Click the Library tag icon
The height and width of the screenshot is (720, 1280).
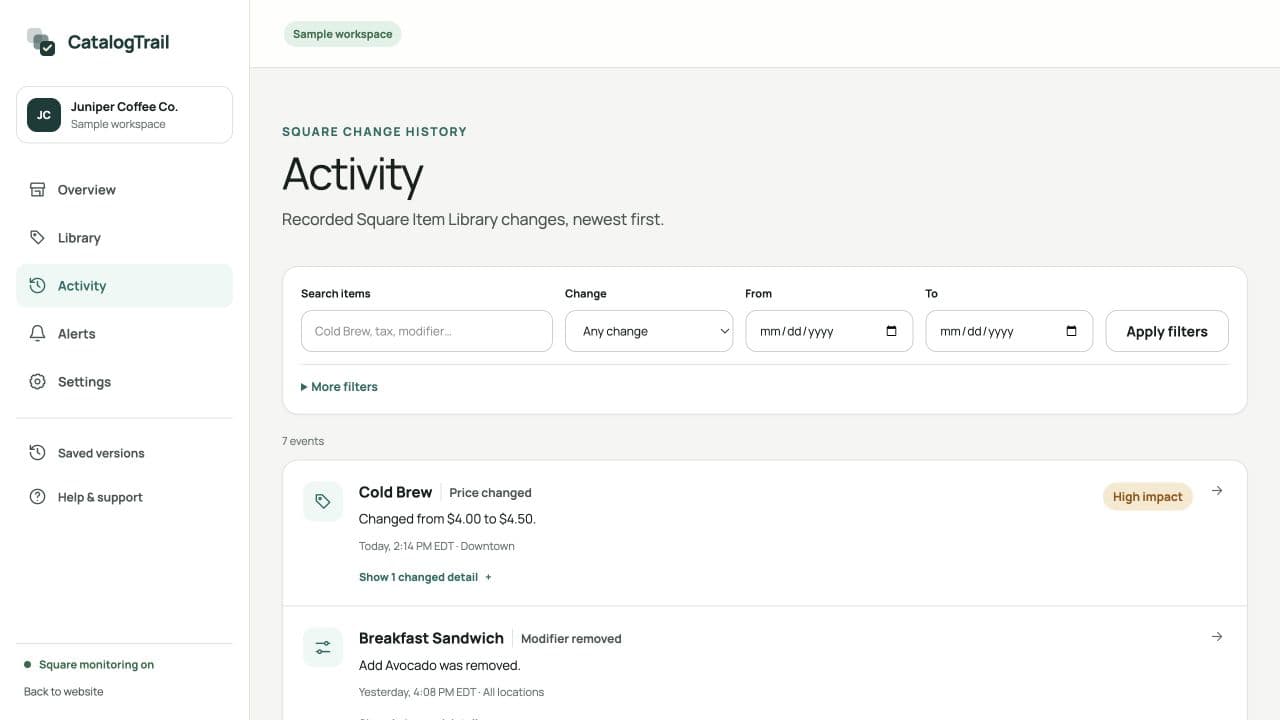[x=37, y=238]
